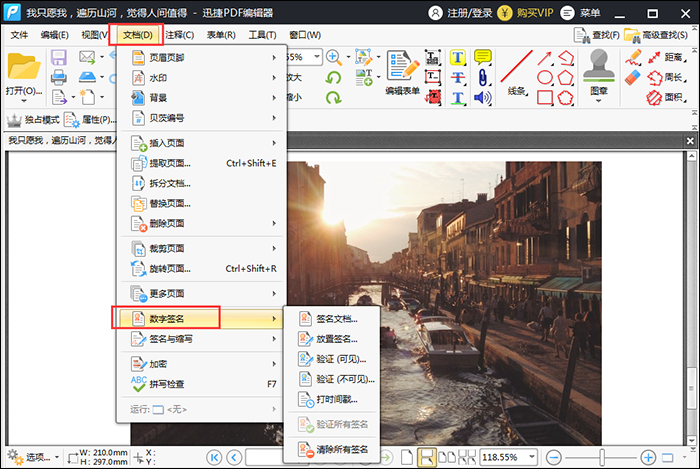Select the Underline text tool
The image size is (700, 469).
tap(458, 97)
